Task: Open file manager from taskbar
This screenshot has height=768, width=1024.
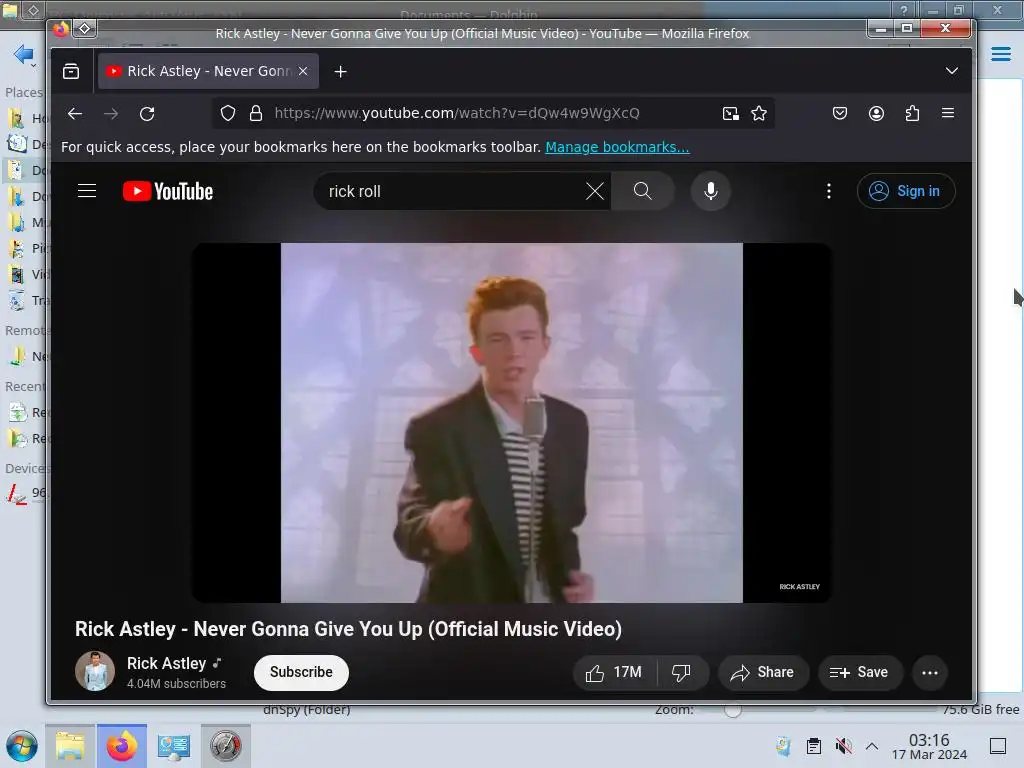Action: [70, 746]
